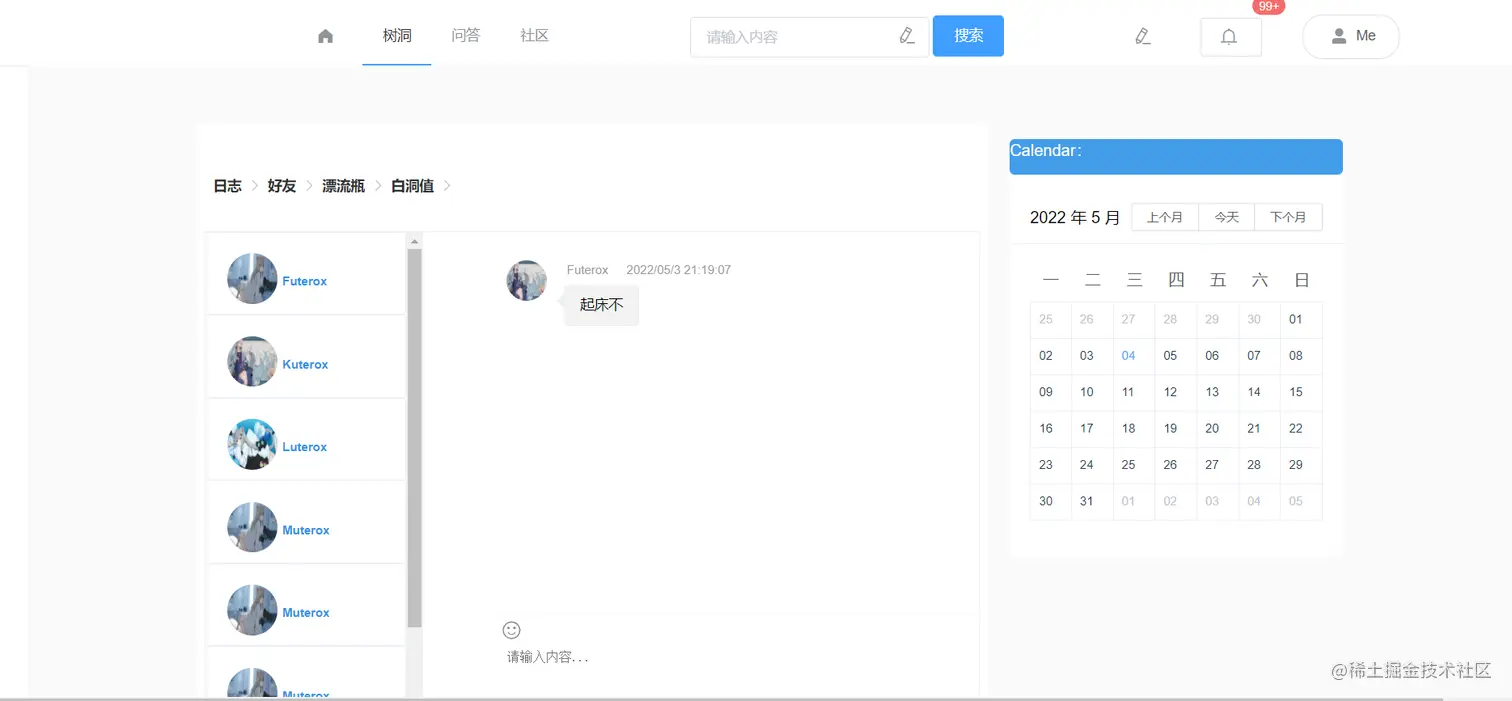The height and width of the screenshot is (701, 1512).
Task: Click Futerox's avatar next to the chat message
Action: coord(526,281)
